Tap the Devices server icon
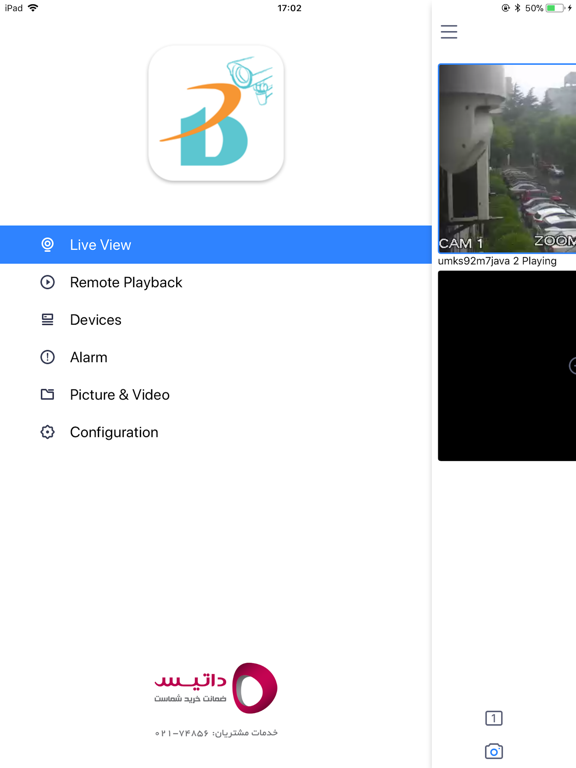576x768 pixels. click(x=48, y=320)
